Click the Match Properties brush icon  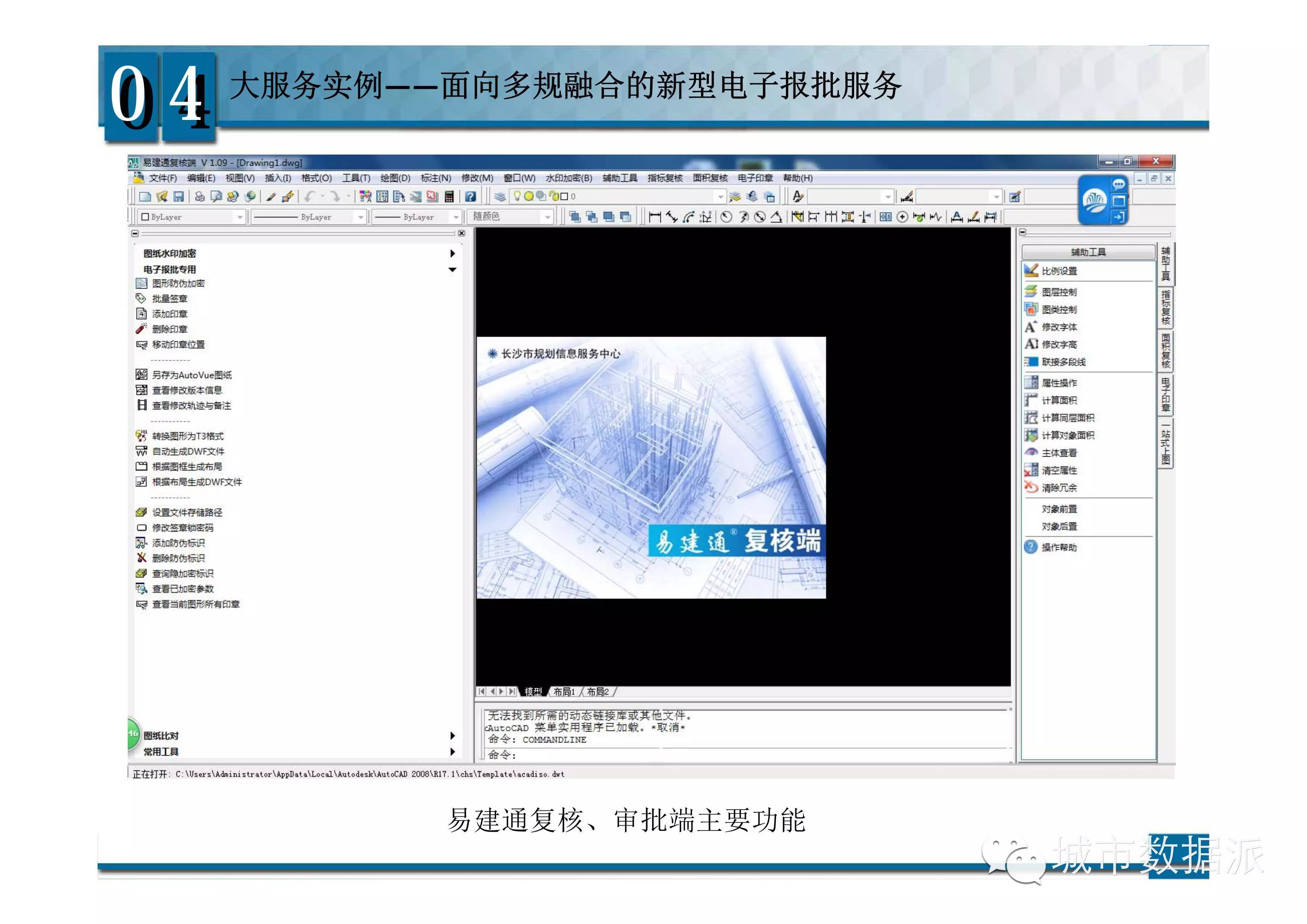click(272, 197)
